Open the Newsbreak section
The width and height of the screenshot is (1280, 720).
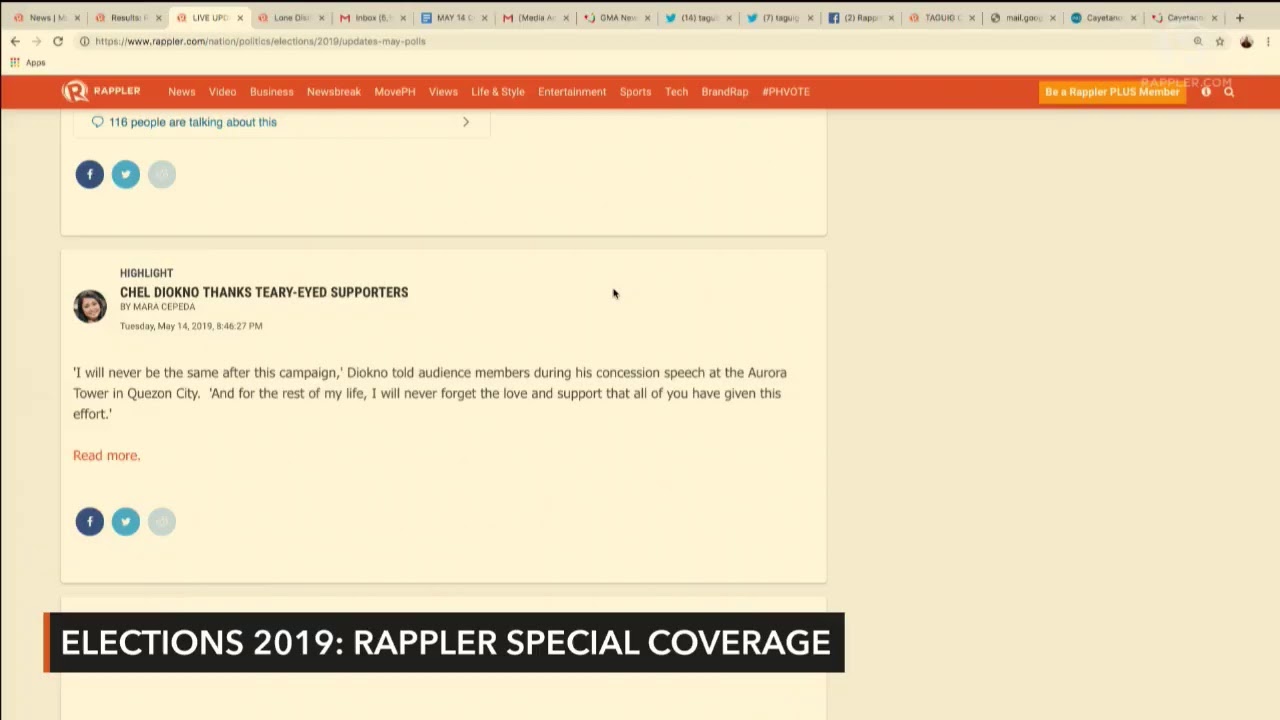click(x=334, y=92)
